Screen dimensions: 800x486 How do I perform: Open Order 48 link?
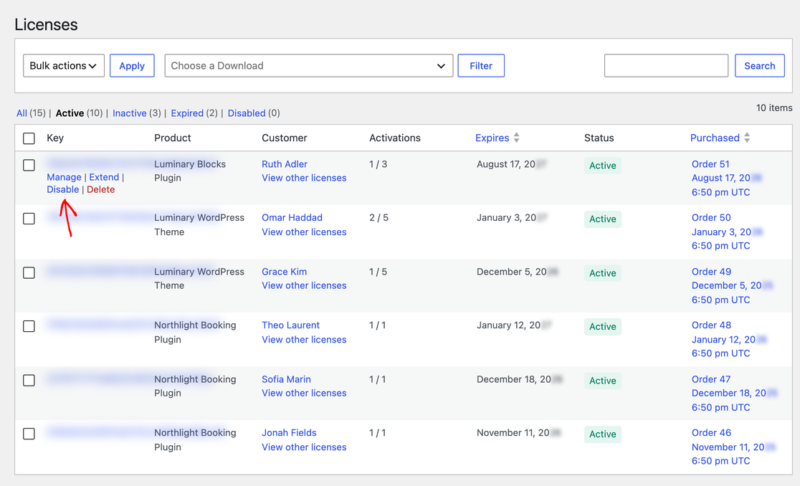pos(711,325)
